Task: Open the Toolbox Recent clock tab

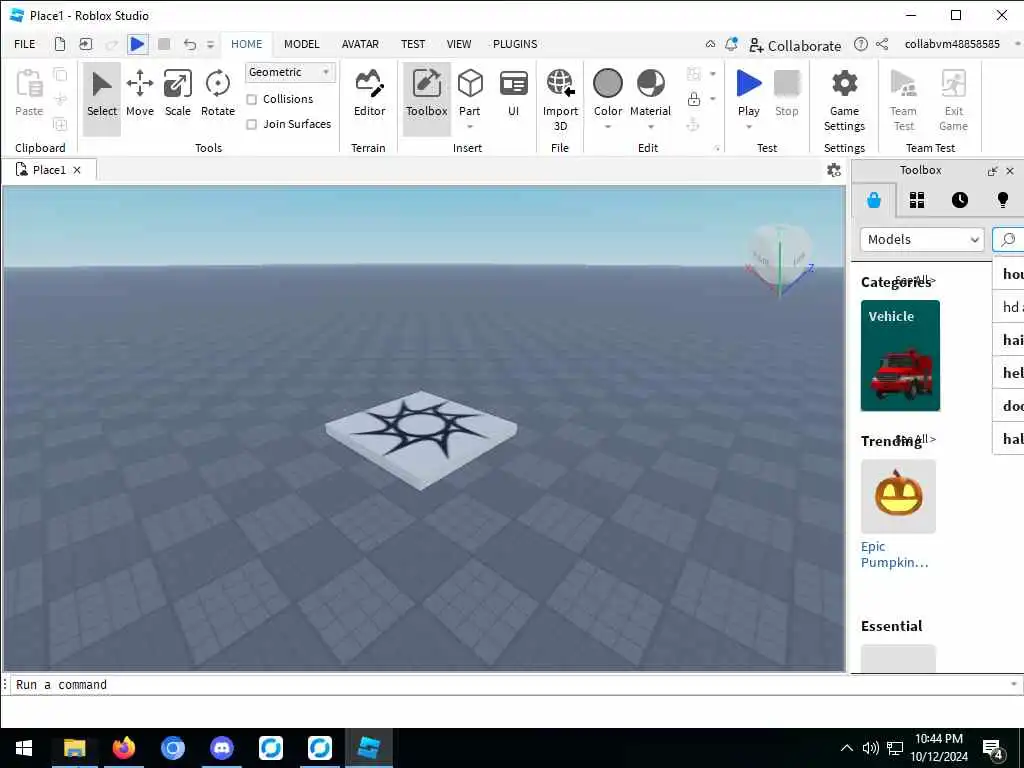Action: 959,200
